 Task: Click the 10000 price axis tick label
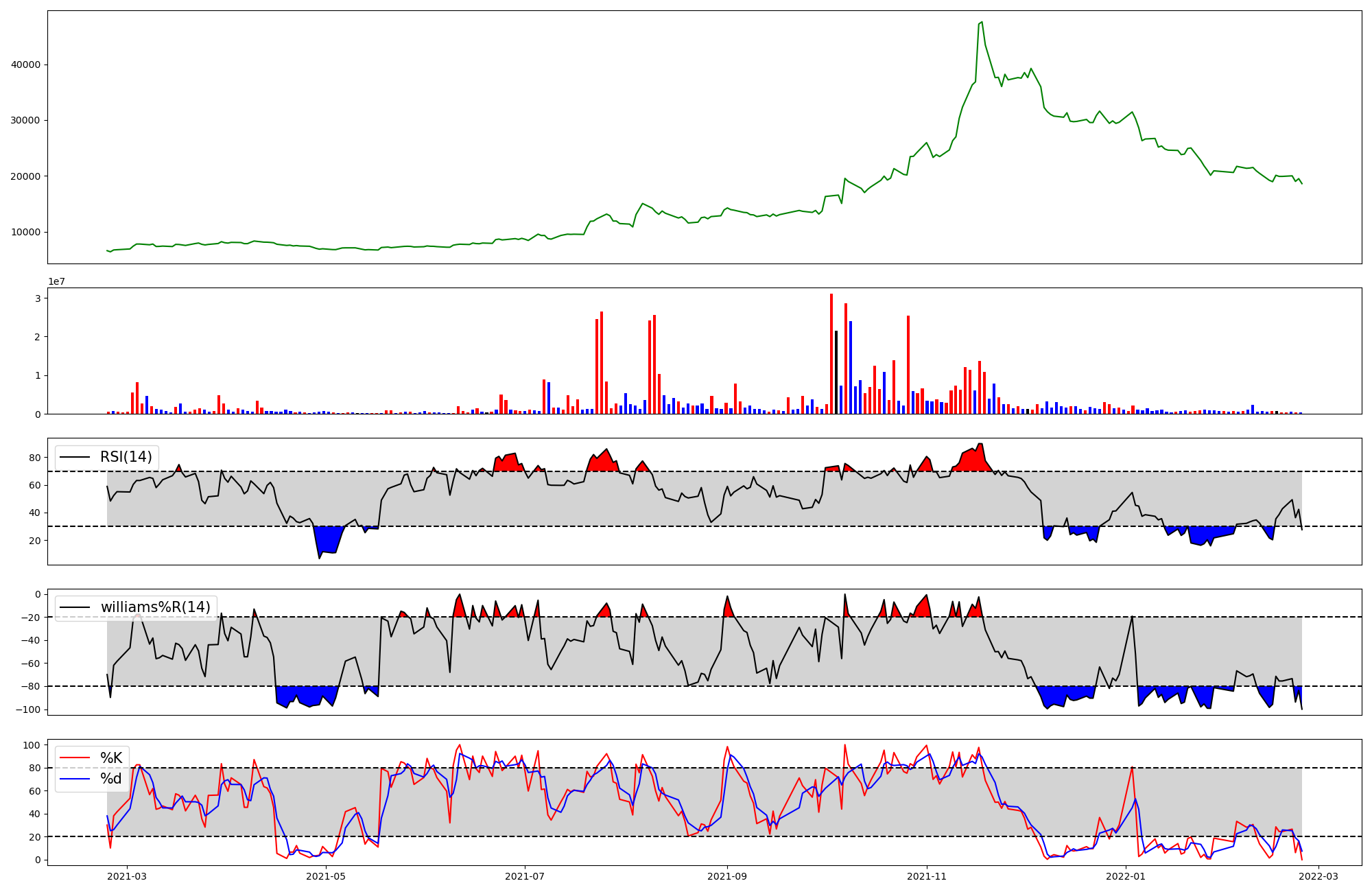[25, 232]
